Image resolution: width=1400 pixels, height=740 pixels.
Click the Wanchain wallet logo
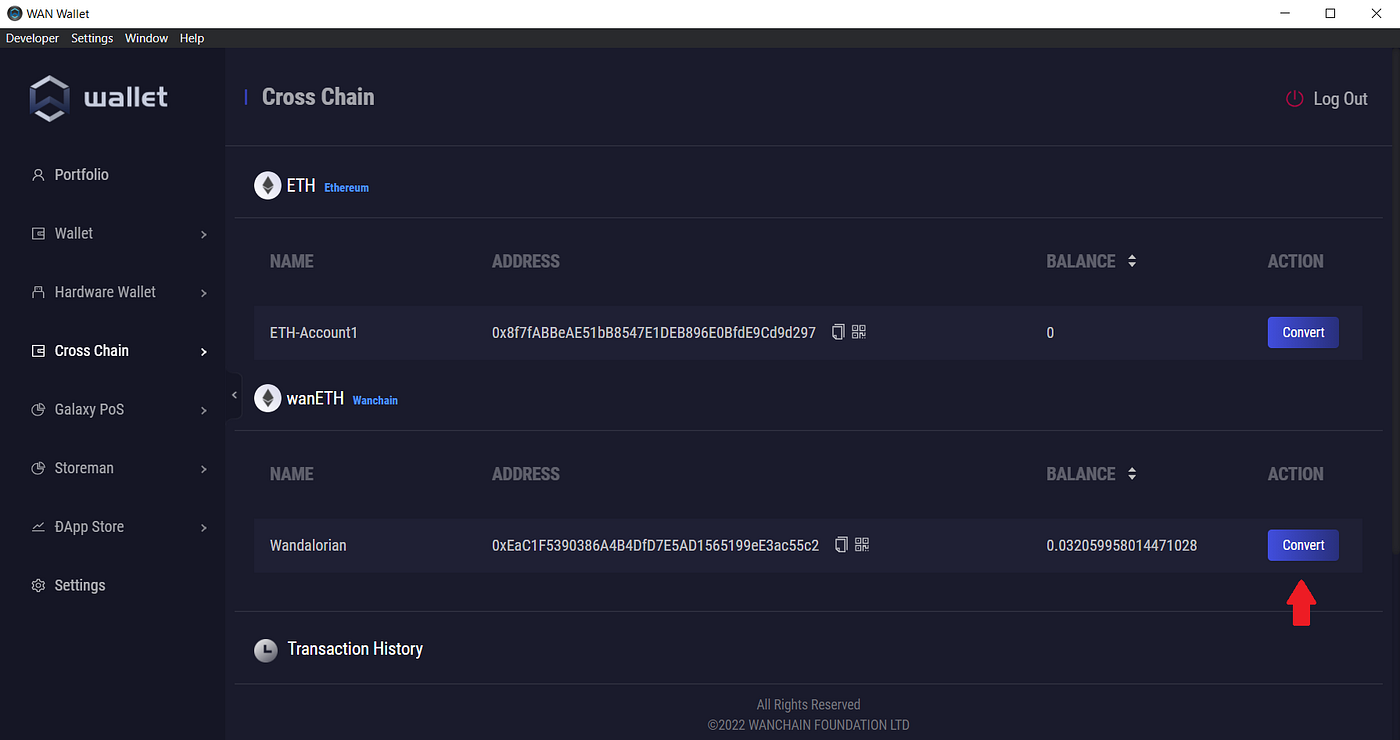(x=49, y=98)
